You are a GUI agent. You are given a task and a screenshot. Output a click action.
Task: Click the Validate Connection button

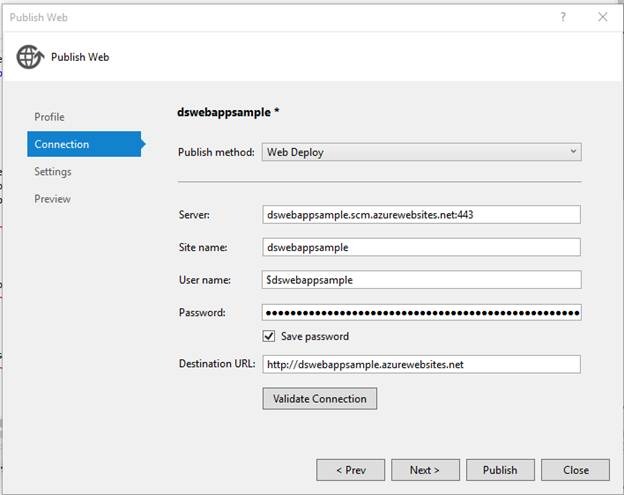[320, 399]
